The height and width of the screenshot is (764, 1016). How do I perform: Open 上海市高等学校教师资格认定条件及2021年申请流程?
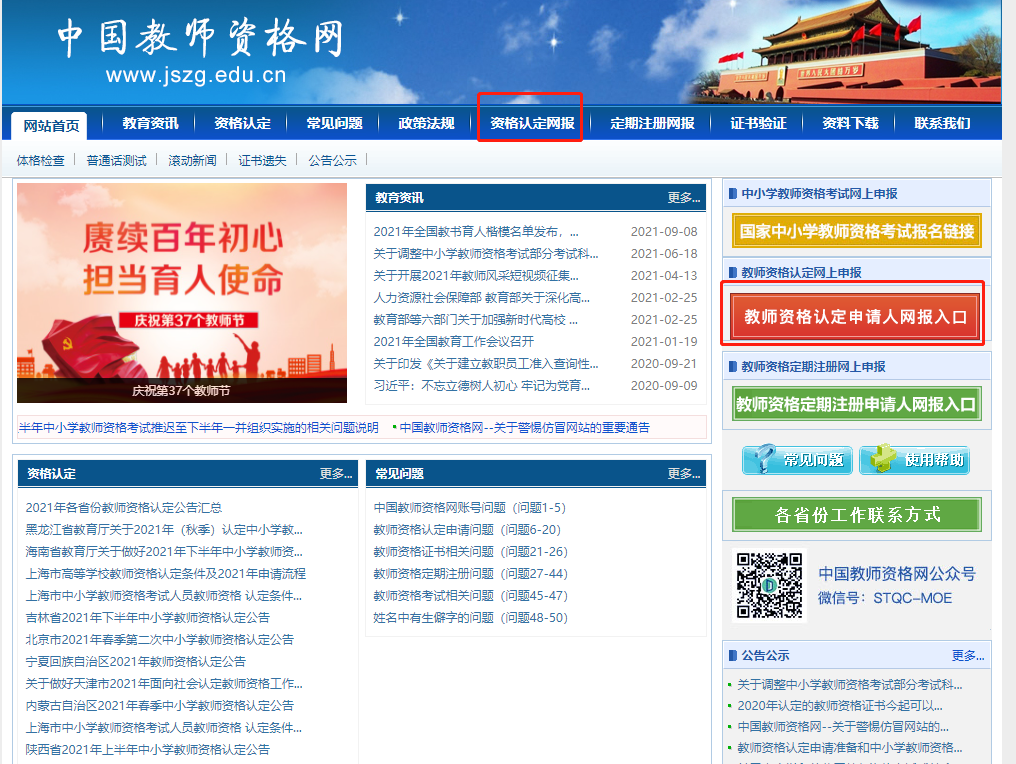(x=165, y=573)
